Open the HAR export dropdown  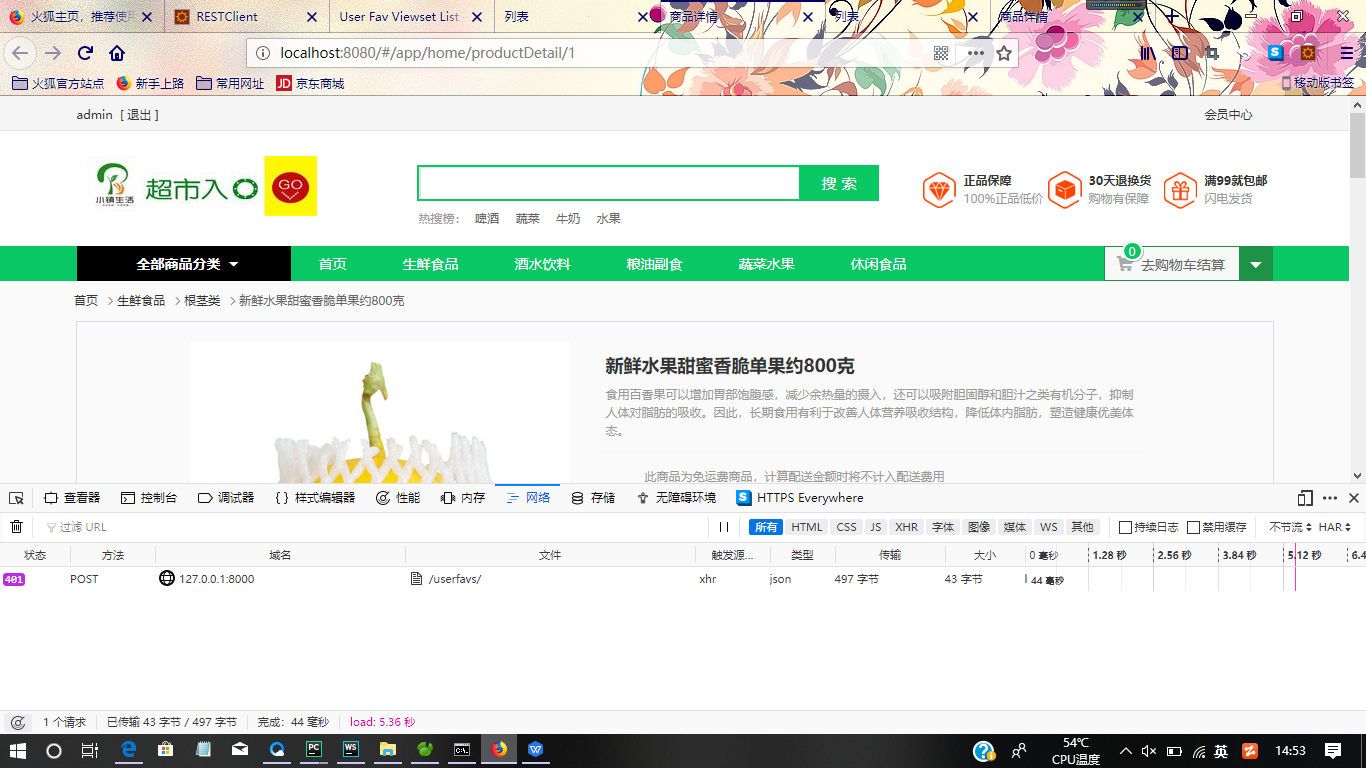[1336, 526]
